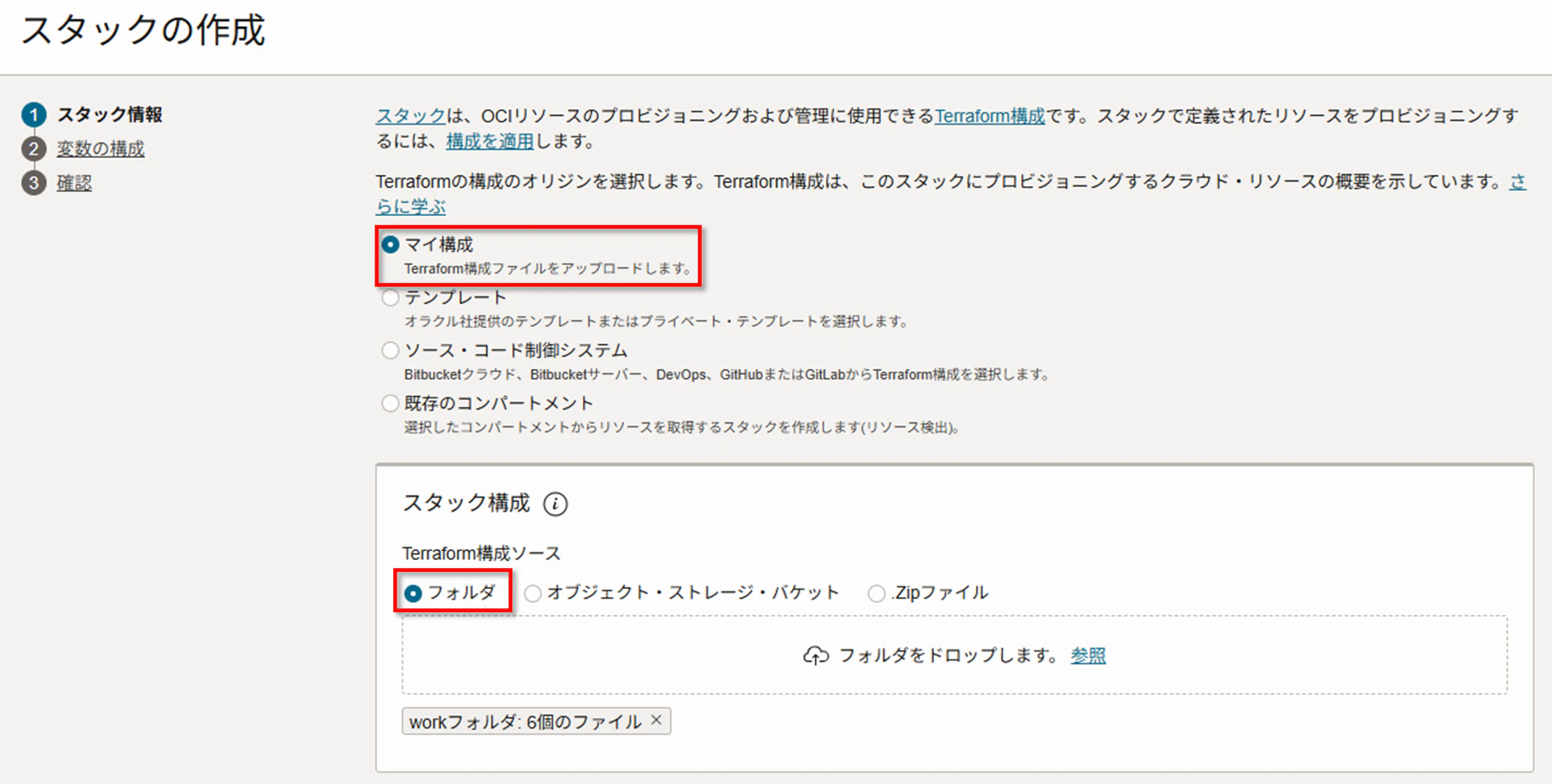Image resolution: width=1552 pixels, height=784 pixels.
Task: Remove the workフォルダ file chip with X
Action: [x=657, y=720]
